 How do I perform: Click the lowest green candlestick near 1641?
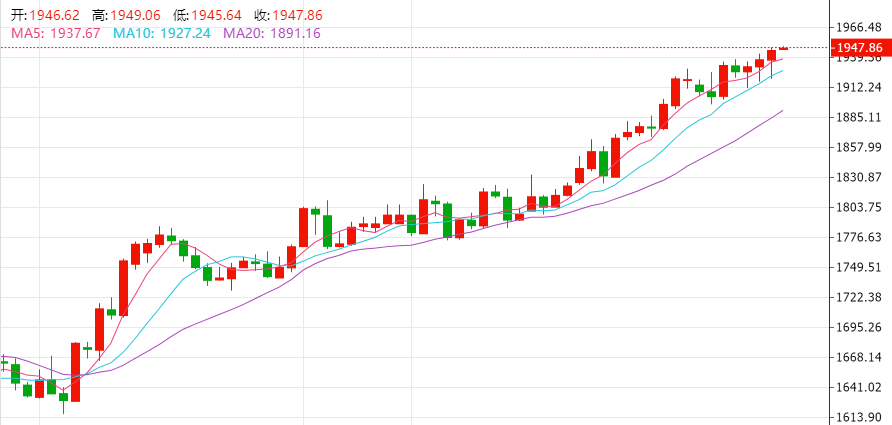[63, 397]
